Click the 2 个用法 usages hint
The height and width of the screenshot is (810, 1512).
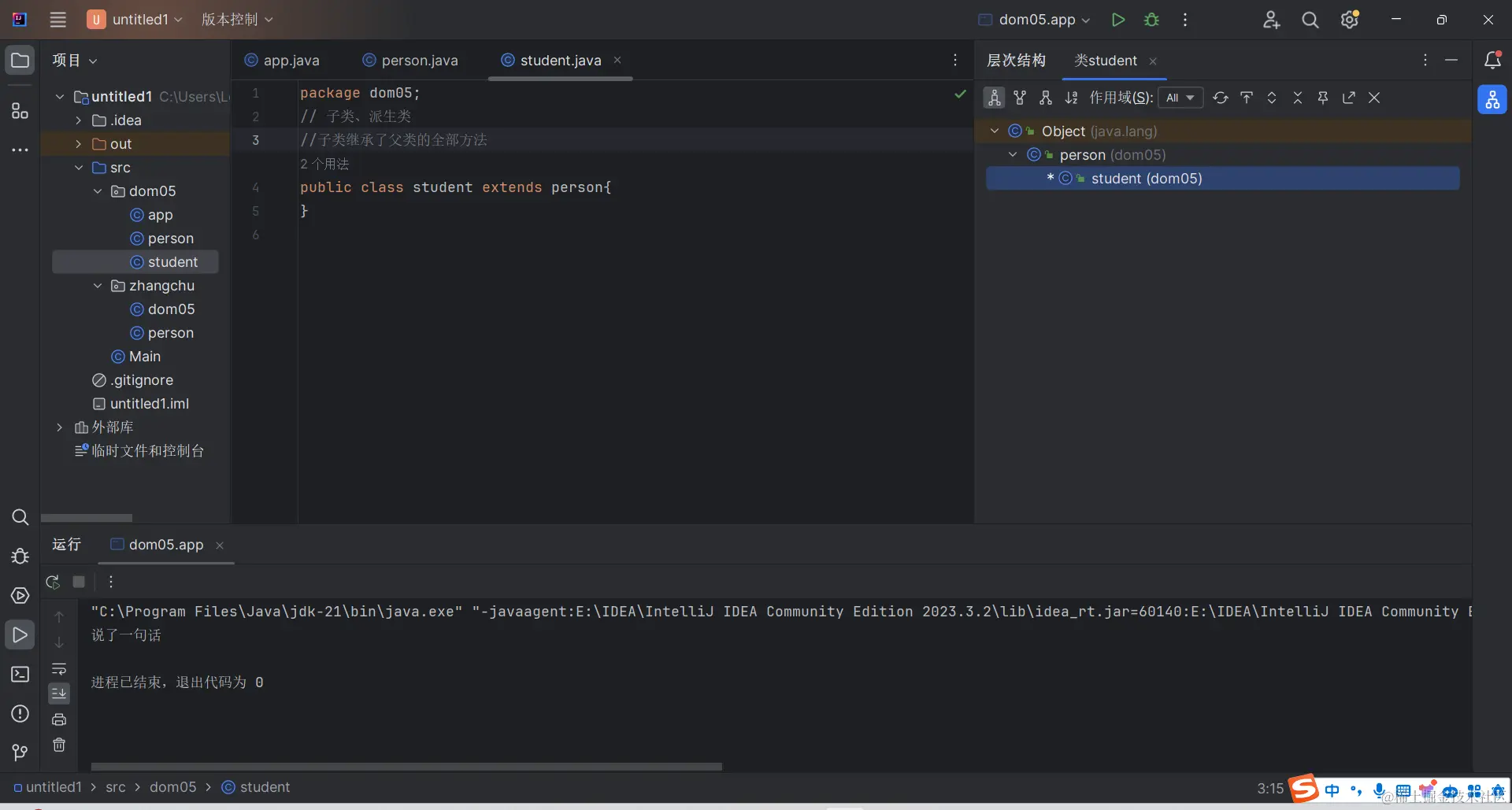(x=324, y=164)
